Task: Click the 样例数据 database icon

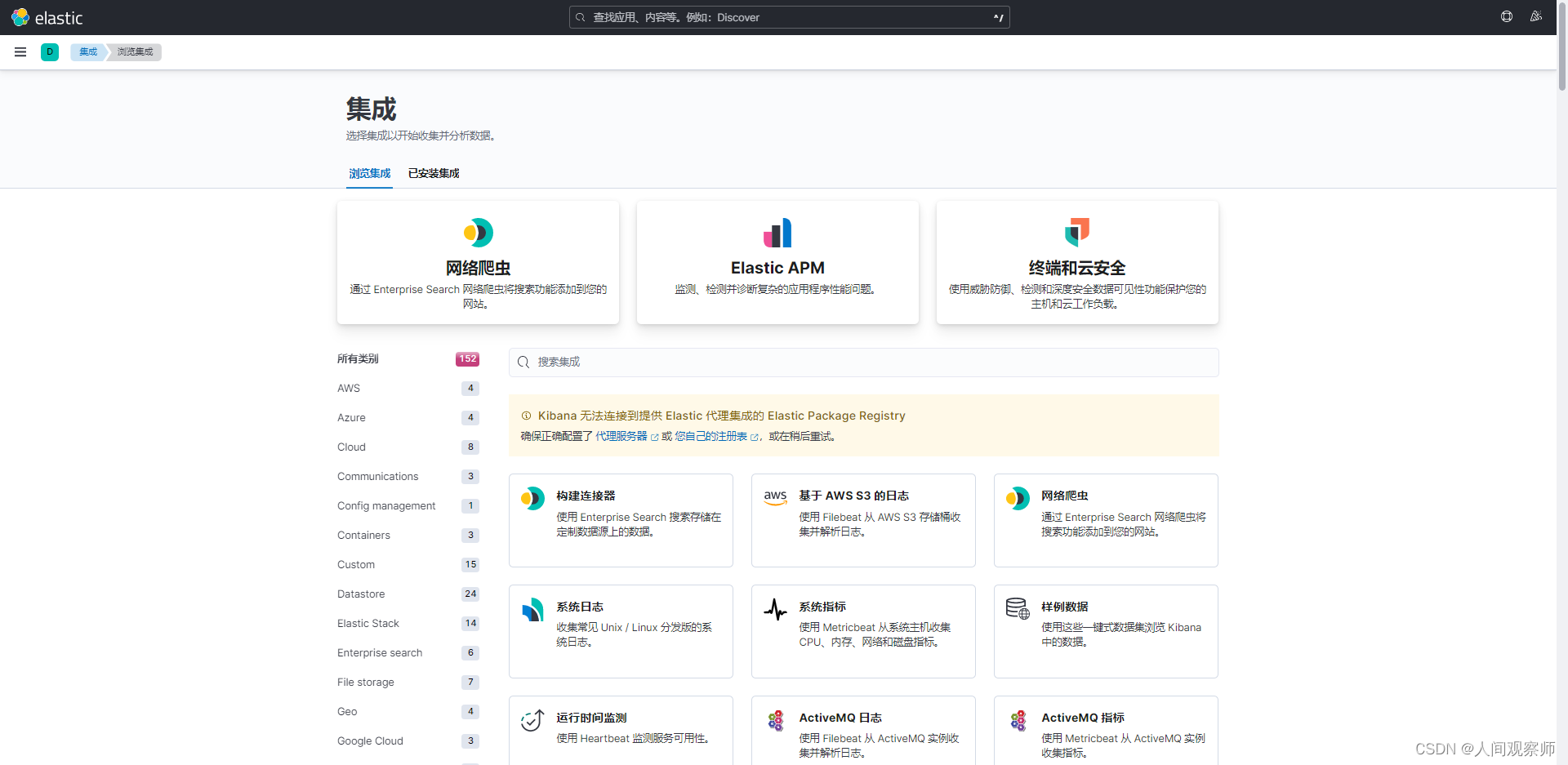Action: point(1018,609)
